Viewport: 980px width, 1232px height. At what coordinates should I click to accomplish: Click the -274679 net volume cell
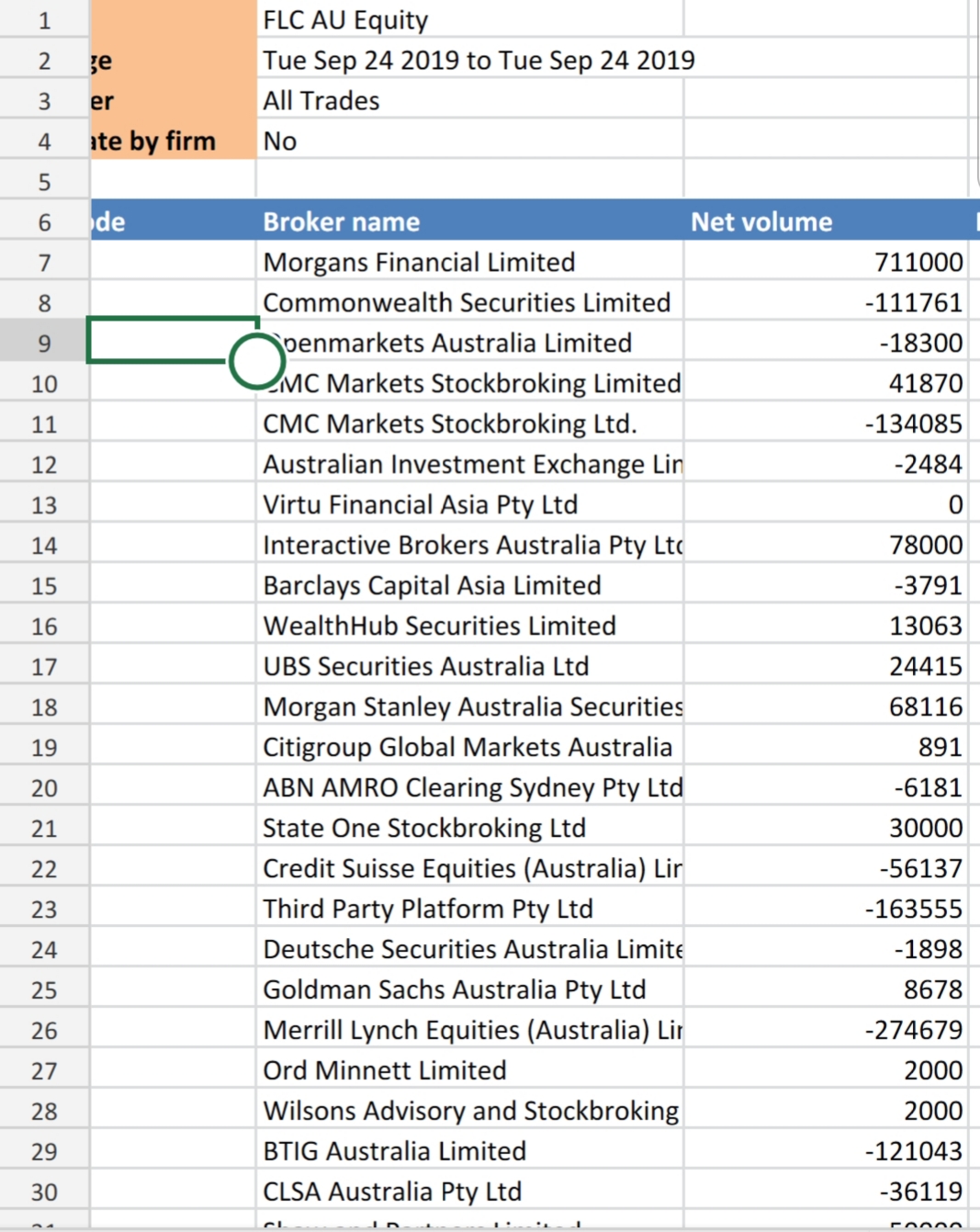[826, 1030]
